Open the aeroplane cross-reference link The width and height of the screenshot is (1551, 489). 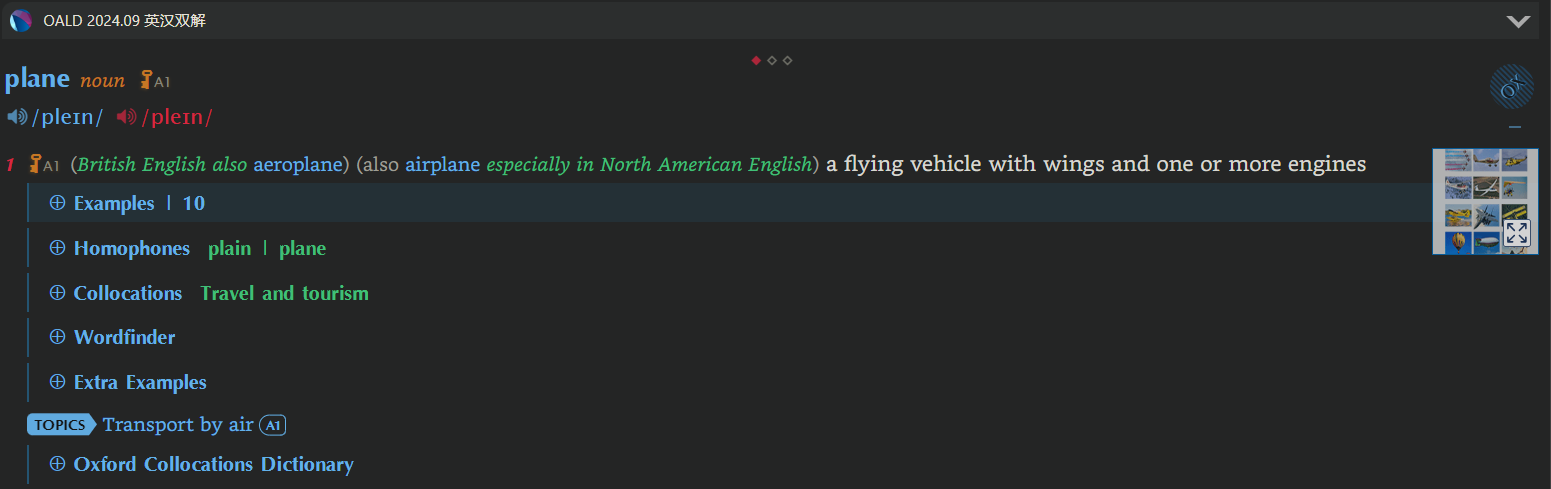[x=298, y=164]
